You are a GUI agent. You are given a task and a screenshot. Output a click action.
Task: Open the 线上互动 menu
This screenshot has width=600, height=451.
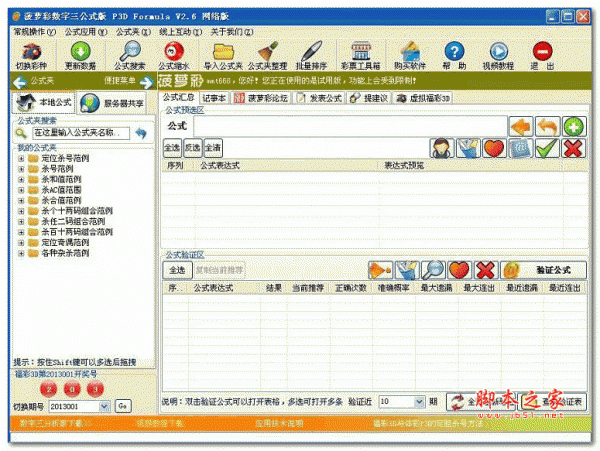tap(181, 32)
